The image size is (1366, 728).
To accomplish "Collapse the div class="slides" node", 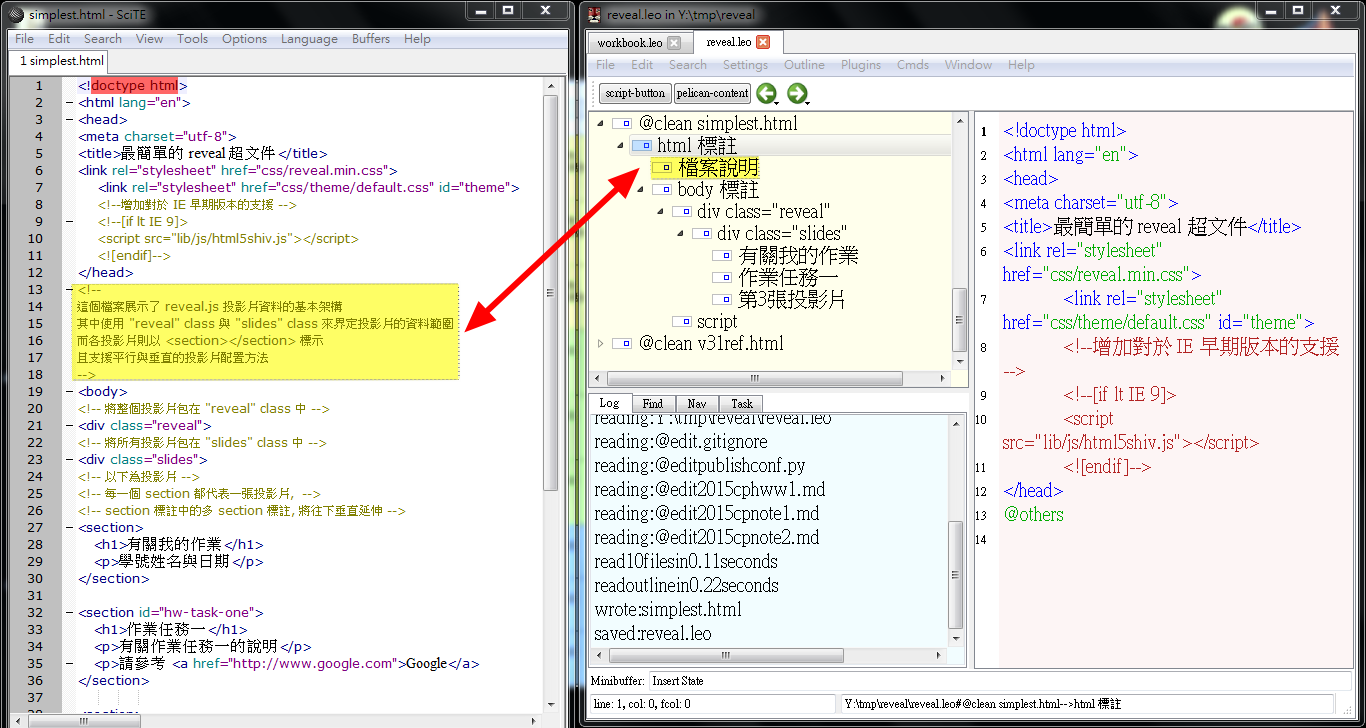I will pyautogui.click(x=680, y=233).
